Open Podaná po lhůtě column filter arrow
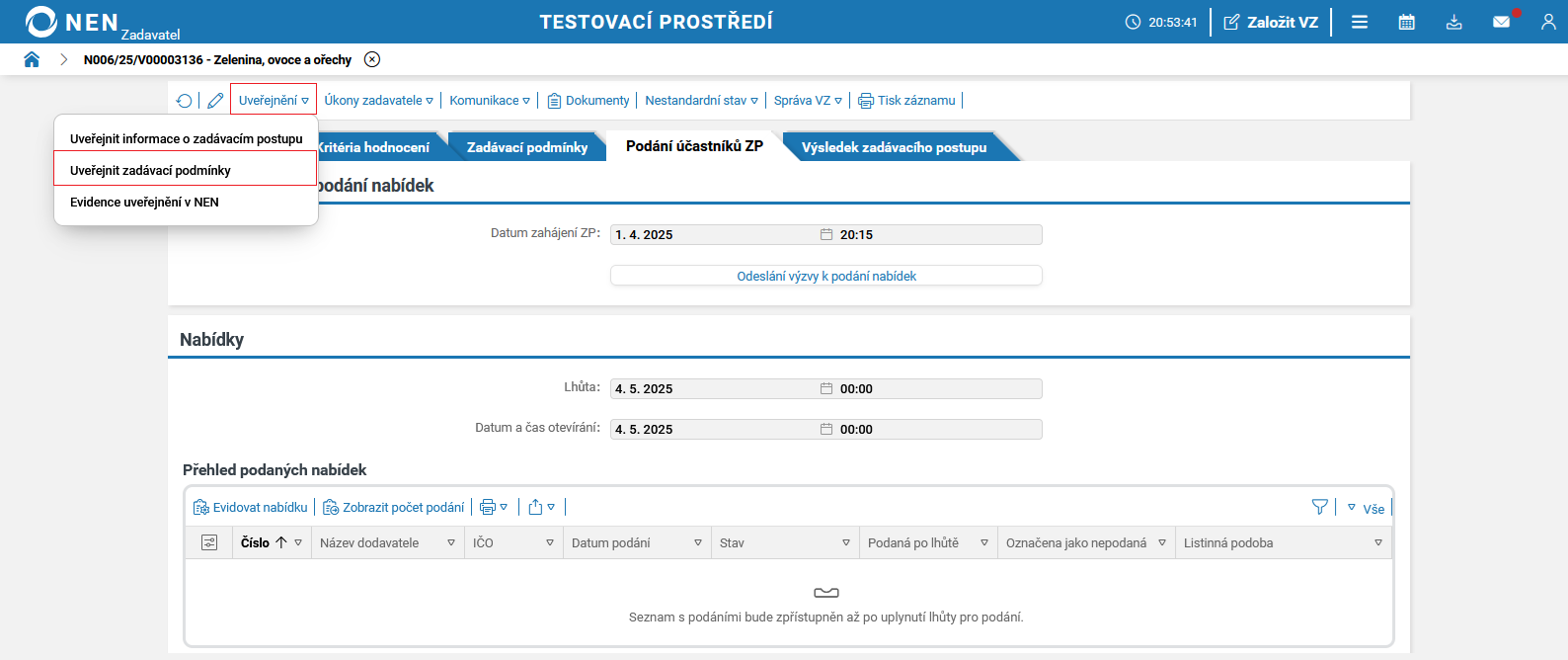The image size is (1568, 660). point(984,542)
